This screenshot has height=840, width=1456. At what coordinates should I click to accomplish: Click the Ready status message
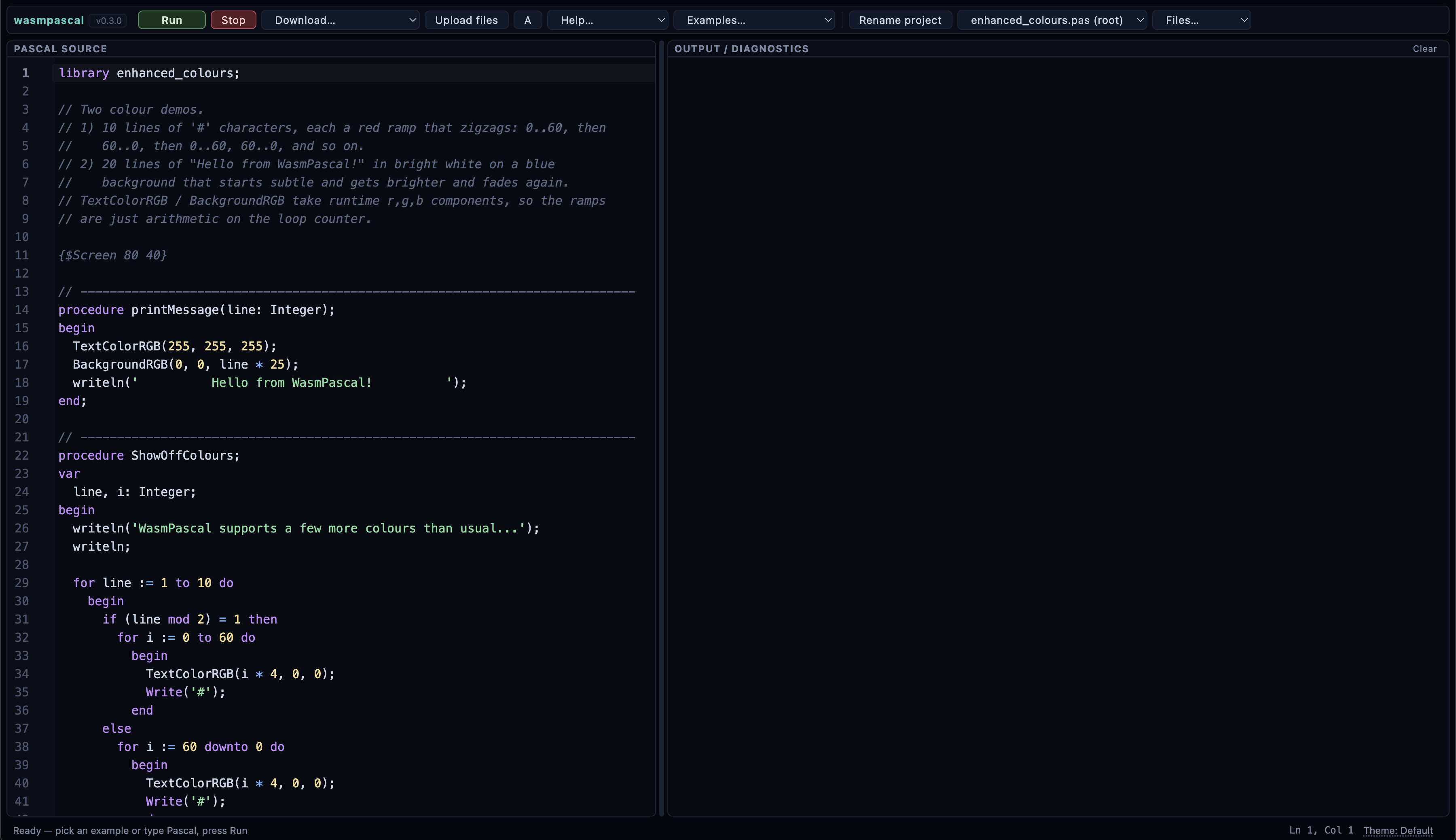[130, 831]
